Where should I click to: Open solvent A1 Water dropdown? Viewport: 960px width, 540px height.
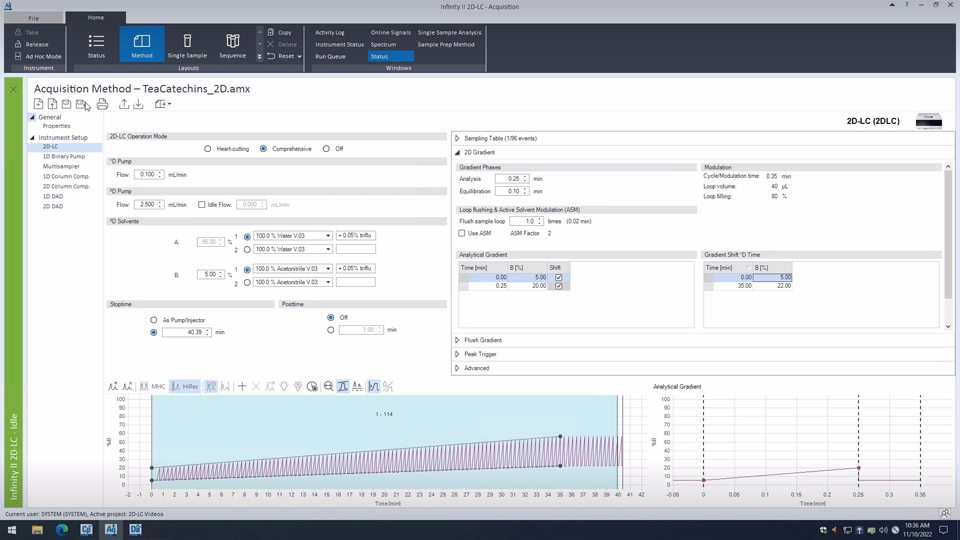click(x=328, y=236)
